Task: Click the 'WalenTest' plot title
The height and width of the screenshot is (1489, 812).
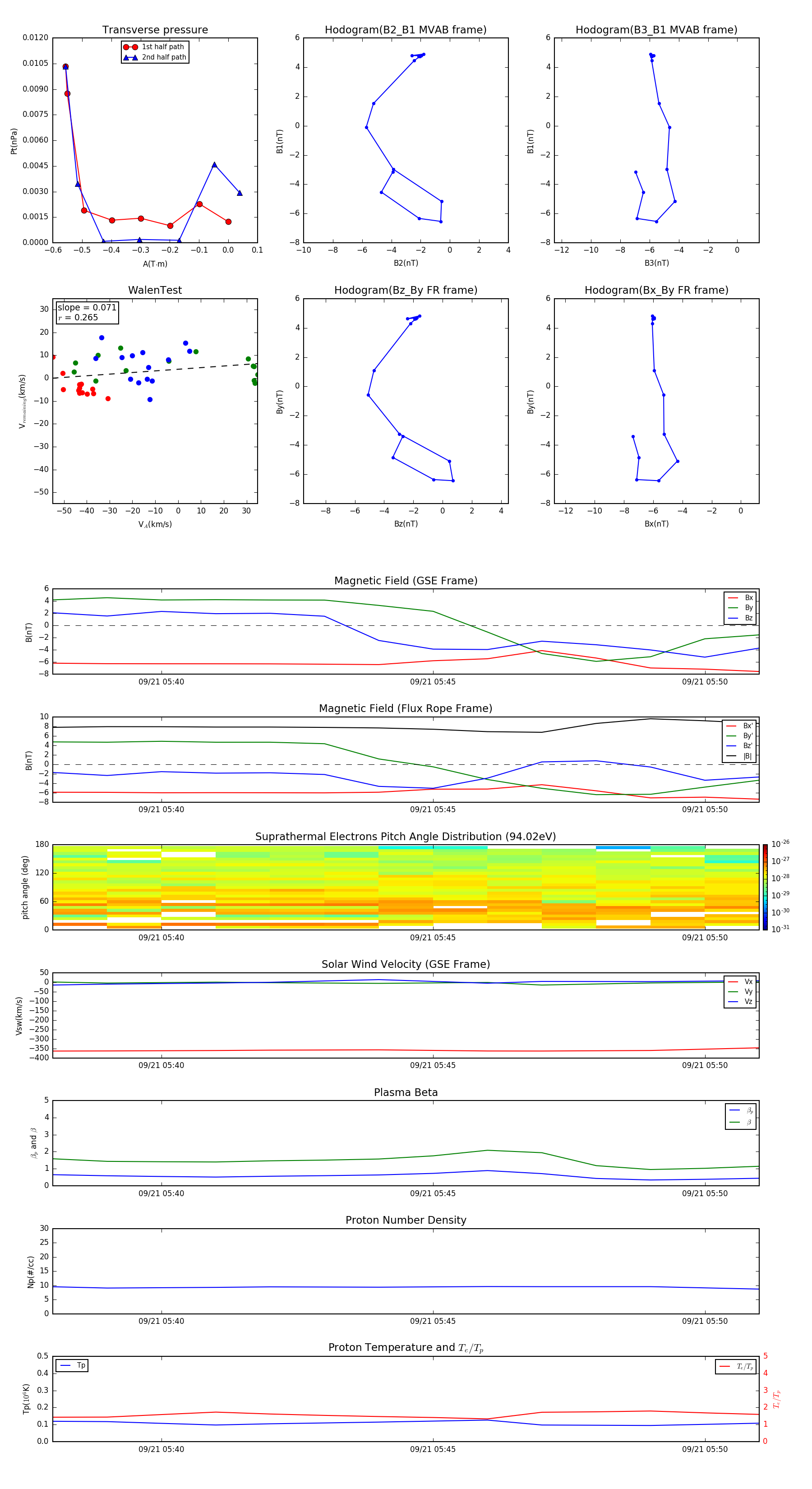Action: point(155,290)
